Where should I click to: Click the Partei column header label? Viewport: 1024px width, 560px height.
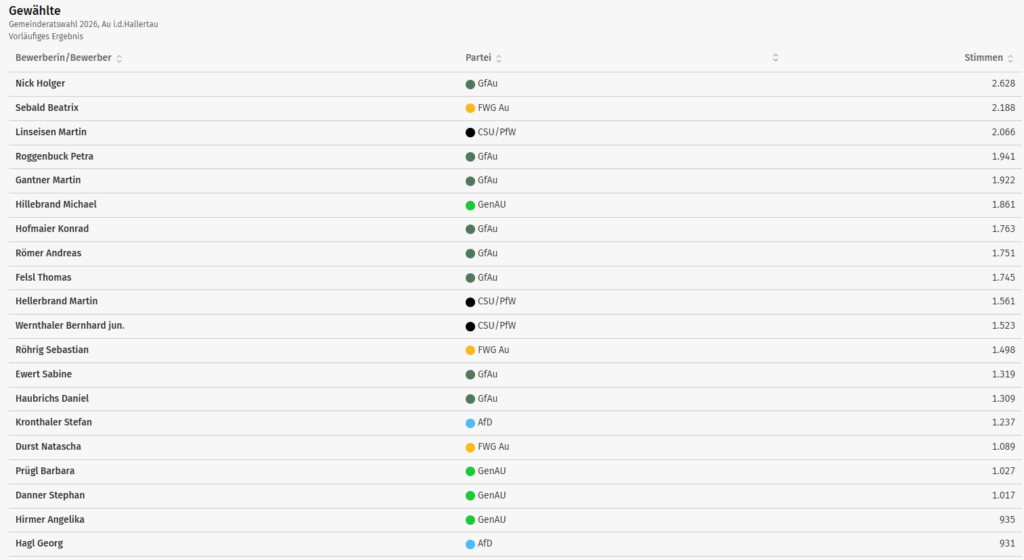(x=478, y=58)
